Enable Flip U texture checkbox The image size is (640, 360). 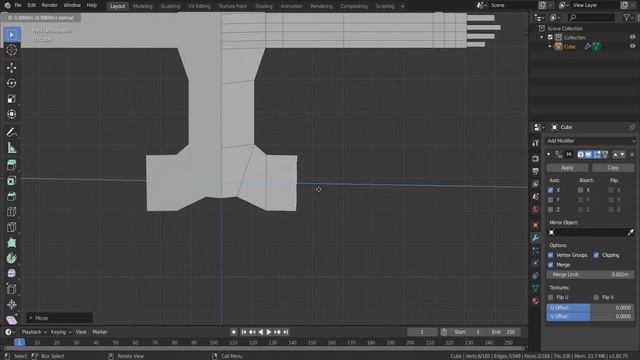(x=551, y=298)
